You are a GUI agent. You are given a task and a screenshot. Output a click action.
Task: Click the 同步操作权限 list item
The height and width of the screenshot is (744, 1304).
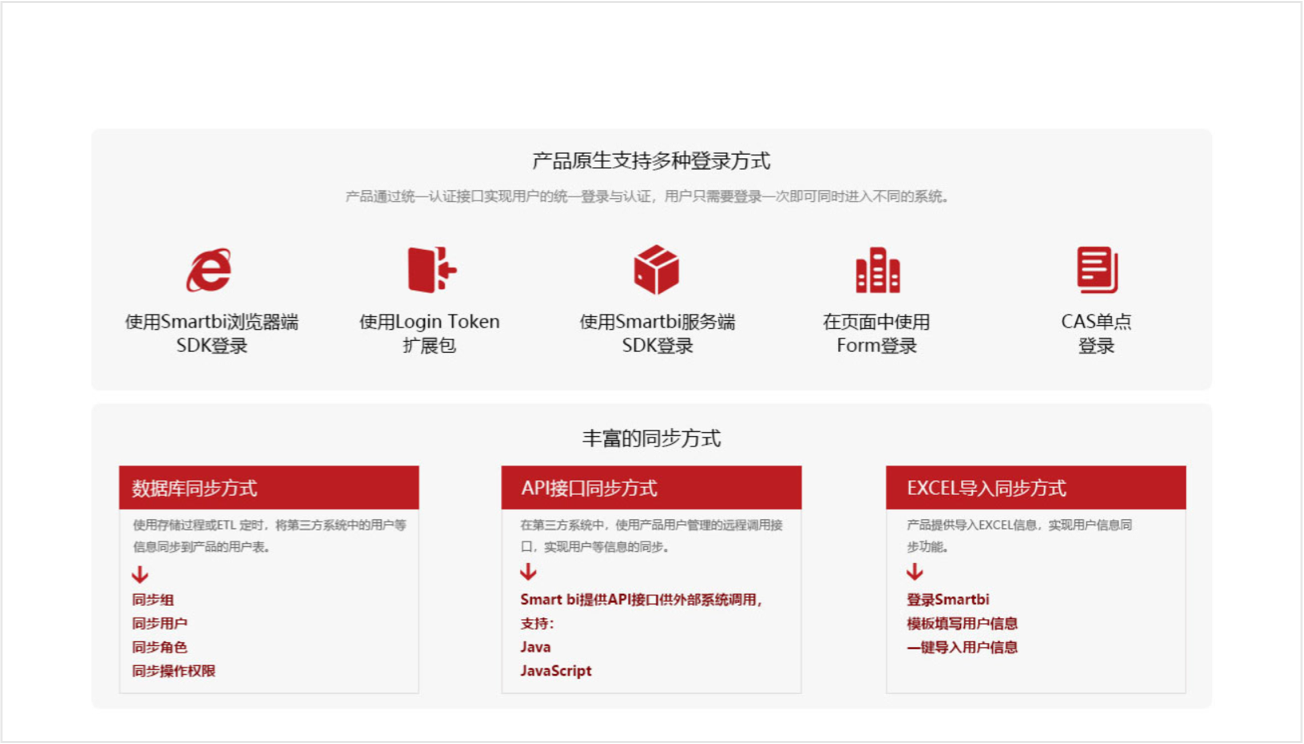click(174, 671)
